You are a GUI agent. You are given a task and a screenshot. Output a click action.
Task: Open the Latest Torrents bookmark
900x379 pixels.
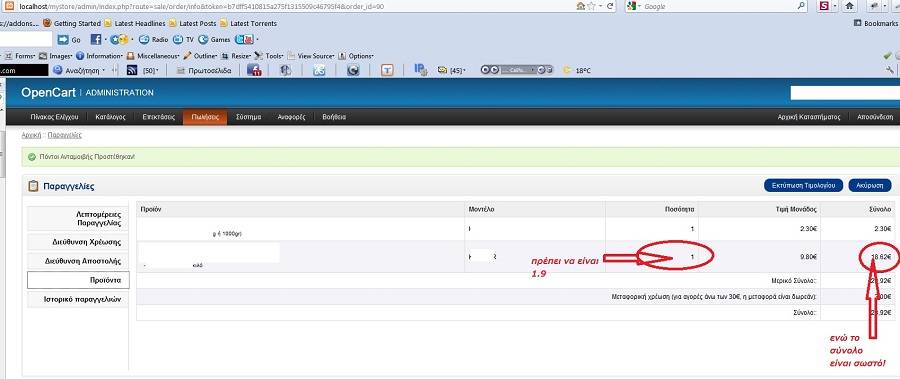pos(248,24)
